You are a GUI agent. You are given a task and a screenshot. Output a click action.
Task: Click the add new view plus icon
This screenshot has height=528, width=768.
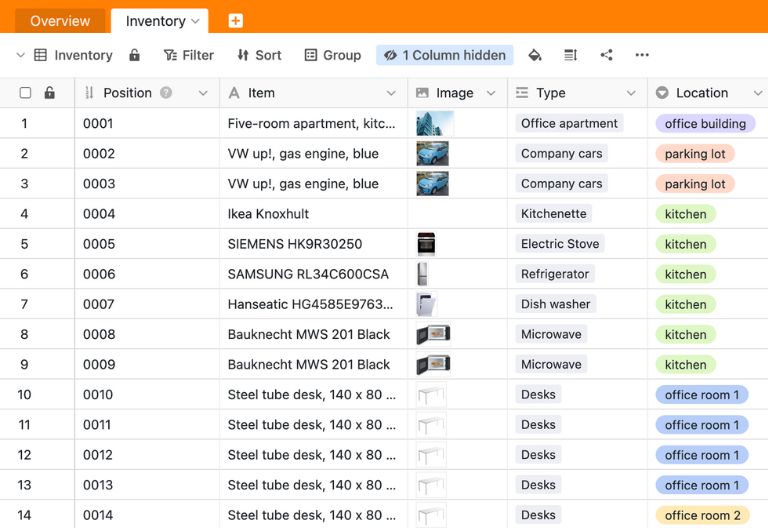point(235,21)
